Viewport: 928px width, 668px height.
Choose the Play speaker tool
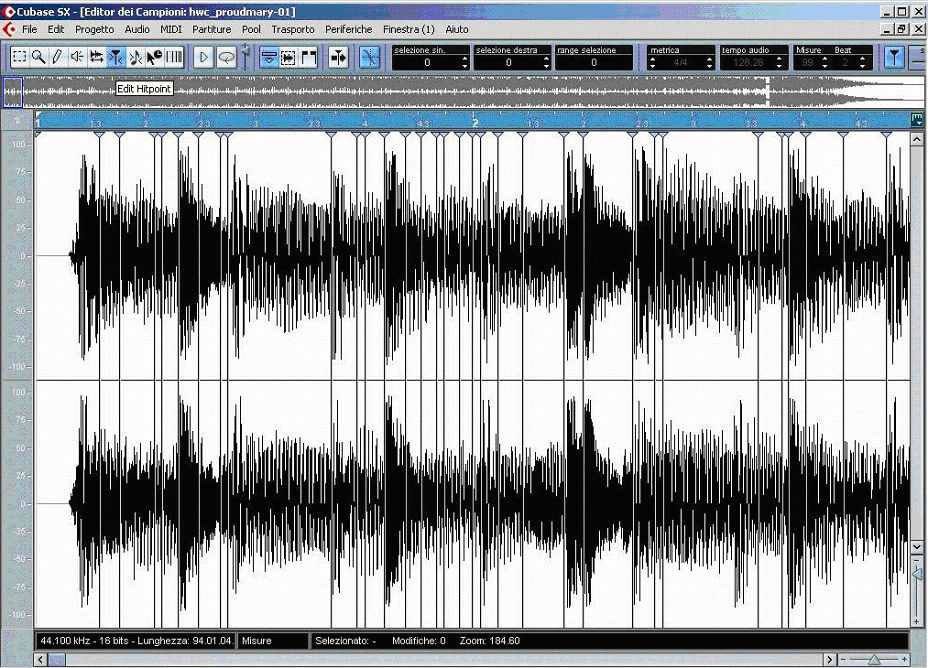pos(76,57)
